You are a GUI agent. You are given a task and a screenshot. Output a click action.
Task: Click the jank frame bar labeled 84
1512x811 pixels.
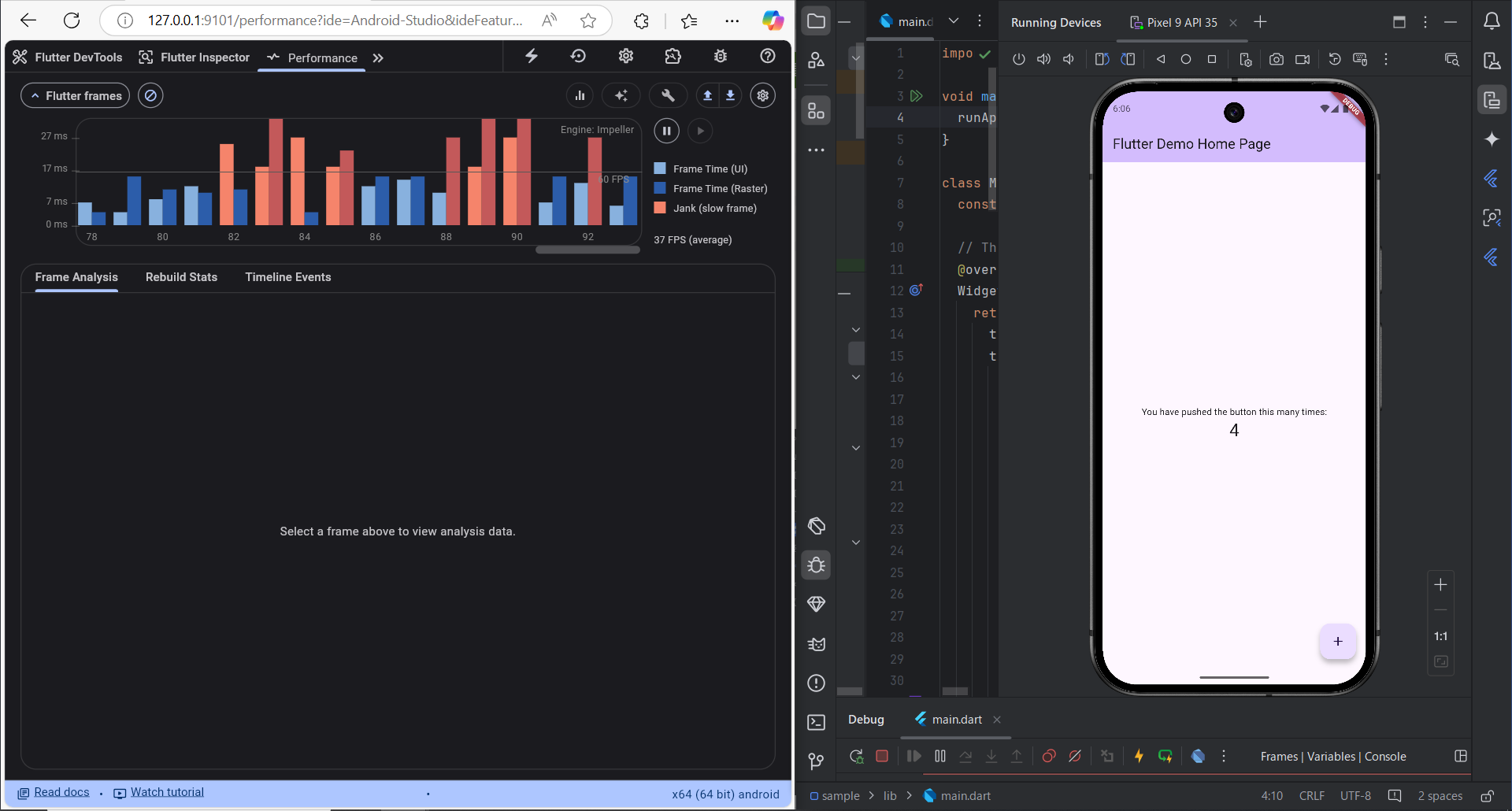tap(298, 180)
